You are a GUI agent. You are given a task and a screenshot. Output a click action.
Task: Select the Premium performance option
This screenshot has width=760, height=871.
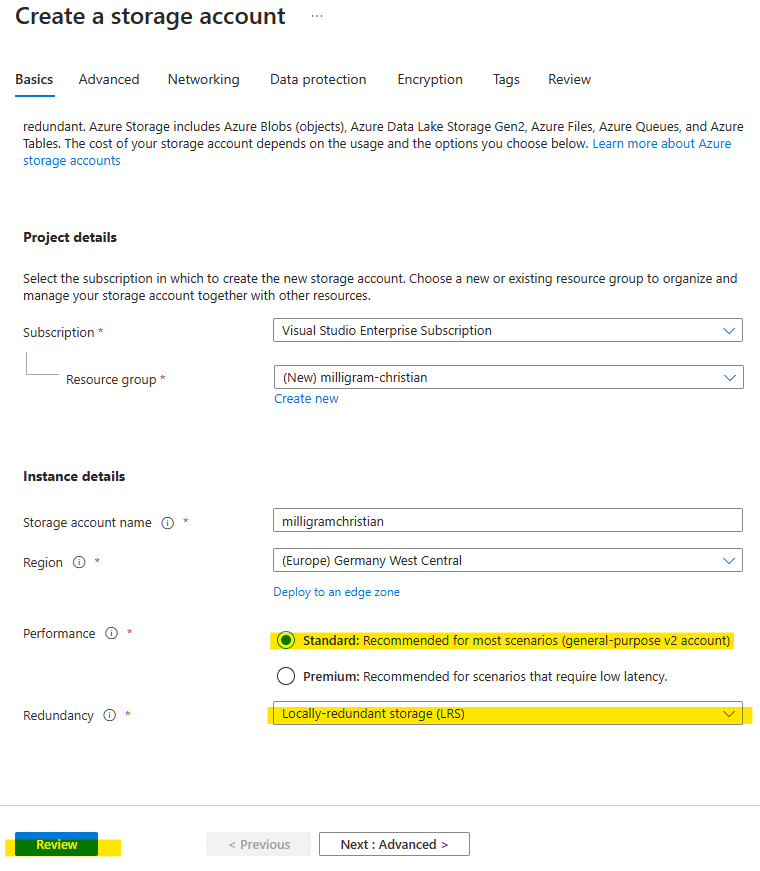click(286, 676)
